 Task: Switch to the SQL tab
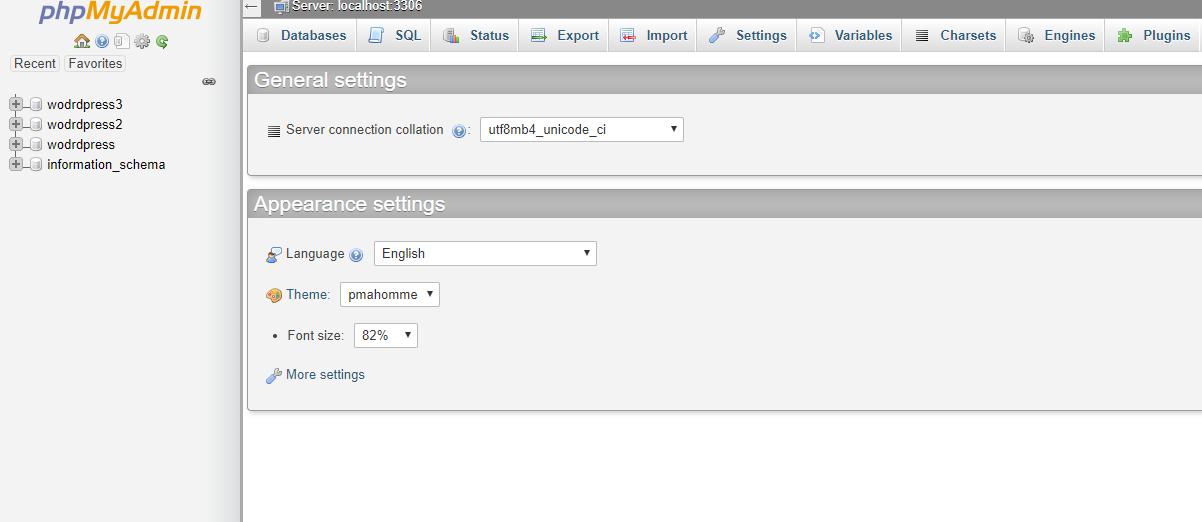tap(394, 35)
